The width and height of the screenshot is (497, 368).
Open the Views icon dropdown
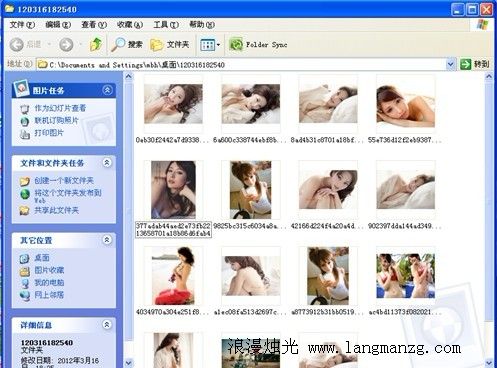click(x=210, y=45)
